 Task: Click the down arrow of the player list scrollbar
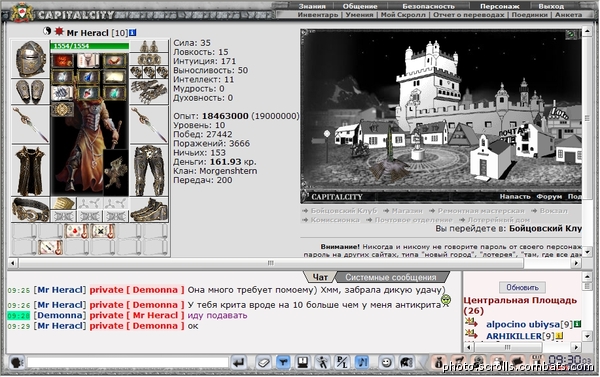[x=587, y=336]
